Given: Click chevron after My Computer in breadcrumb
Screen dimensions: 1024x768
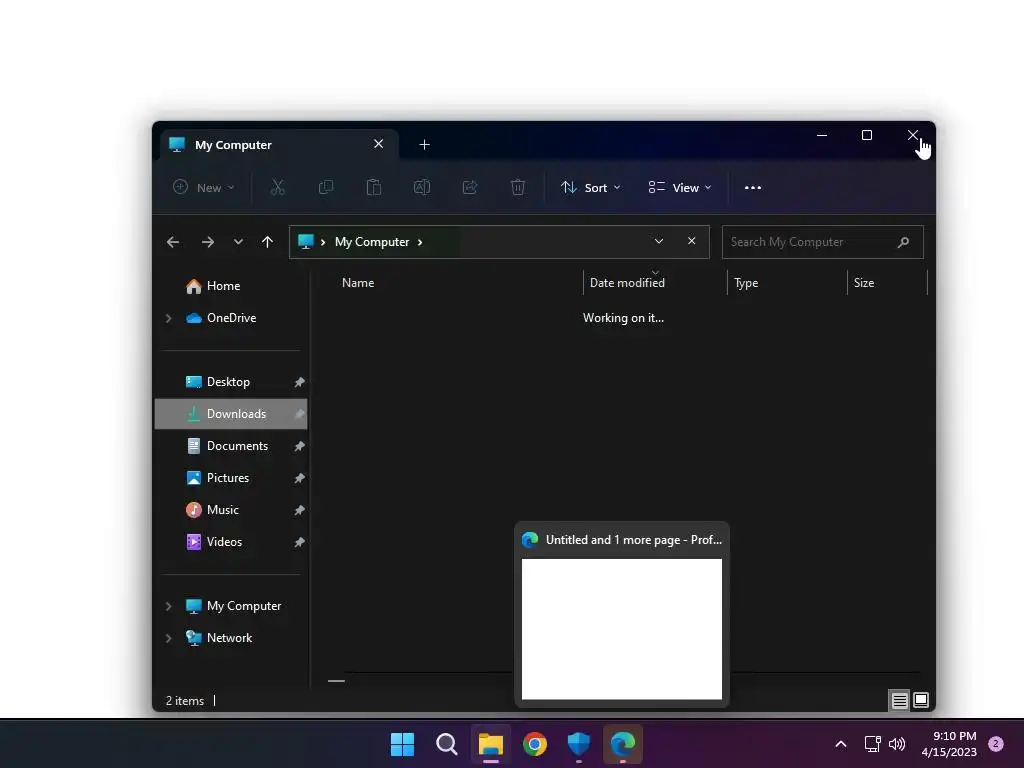Looking at the screenshot, I should [x=420, y=242].
